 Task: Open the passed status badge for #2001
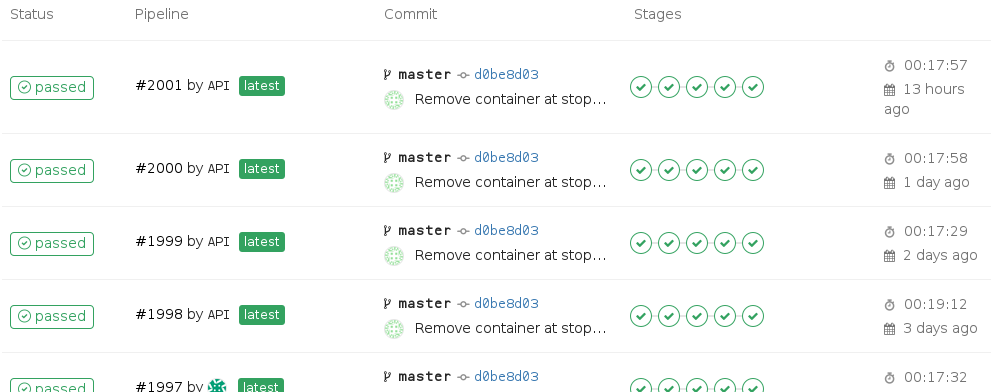click(52, 88)
